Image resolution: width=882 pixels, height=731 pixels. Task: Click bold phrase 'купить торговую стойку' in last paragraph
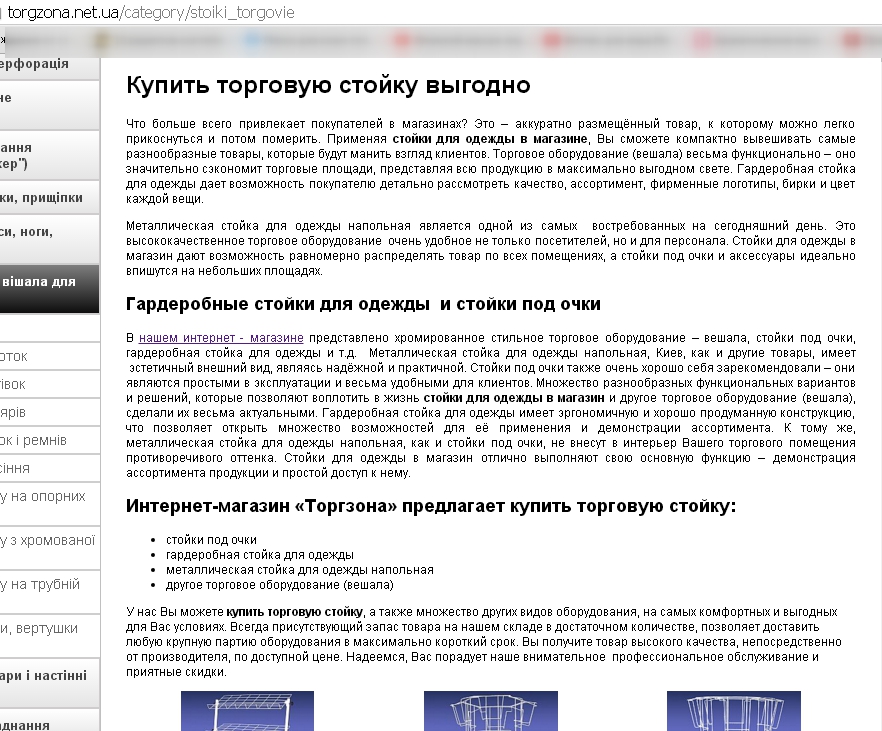click(x=295, y=612)
